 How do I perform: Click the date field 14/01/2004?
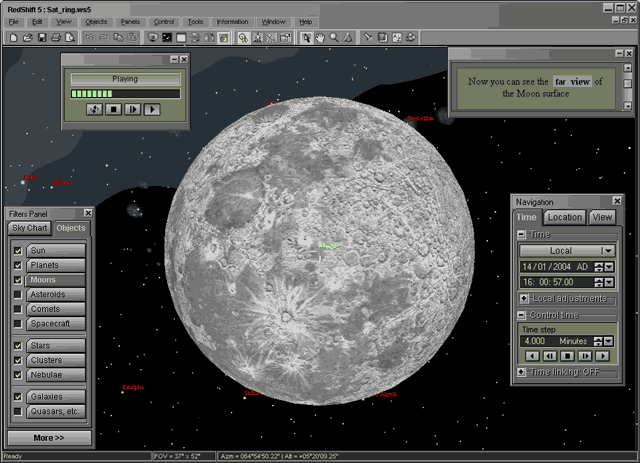555,267
